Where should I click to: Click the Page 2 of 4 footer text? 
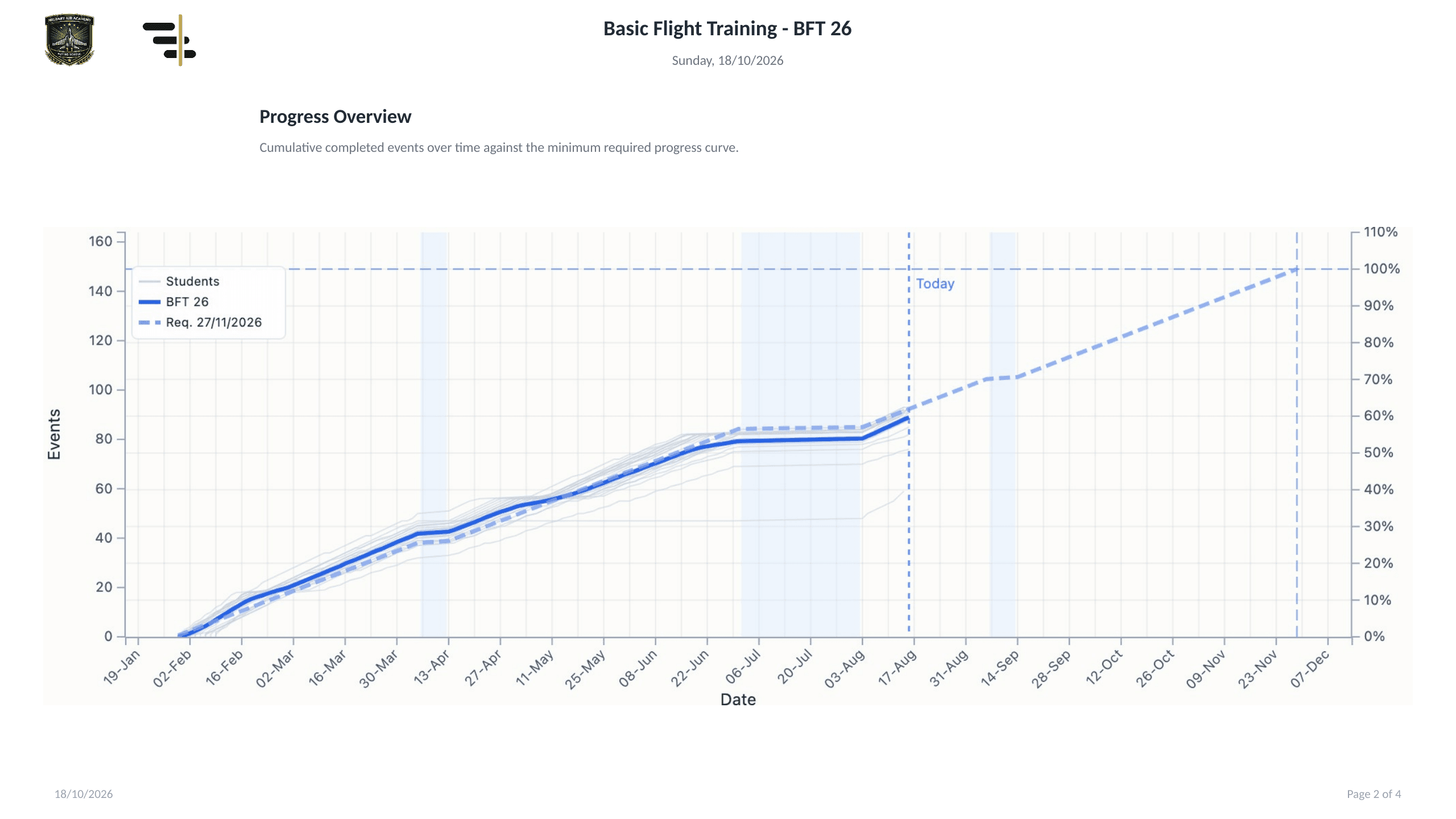[1374, 794]
